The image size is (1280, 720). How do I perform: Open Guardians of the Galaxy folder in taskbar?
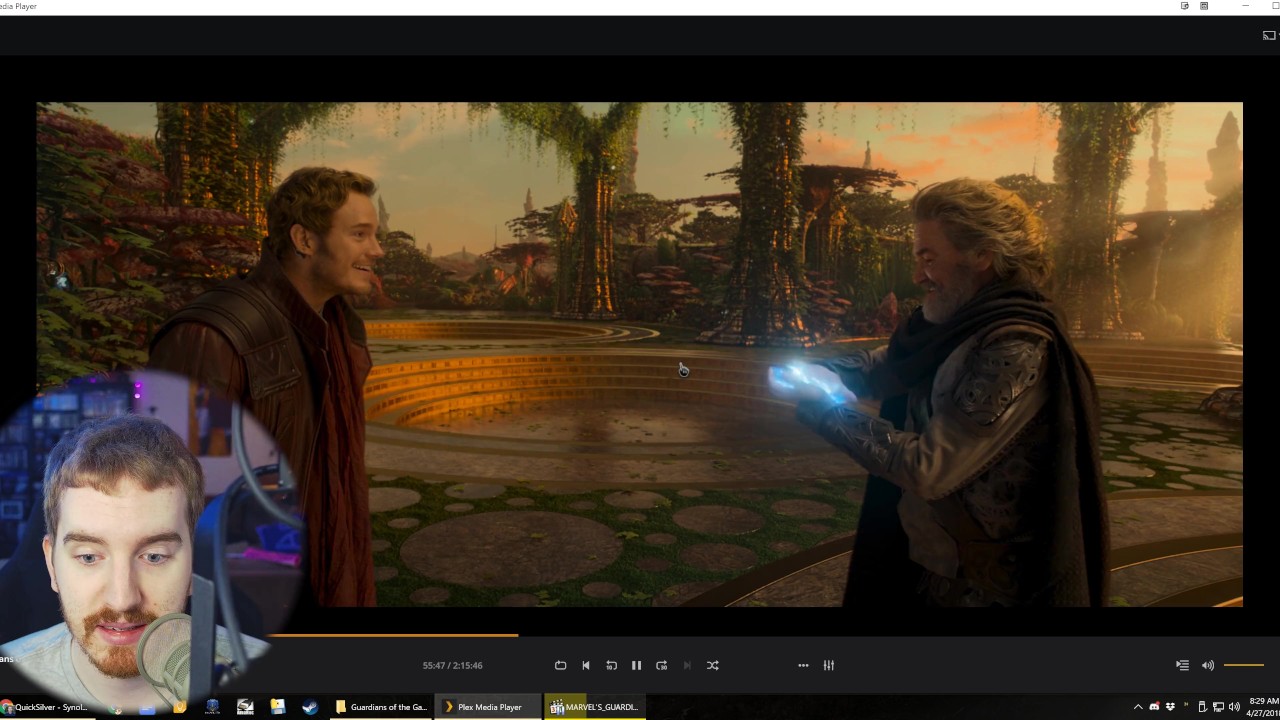point(383,707)
